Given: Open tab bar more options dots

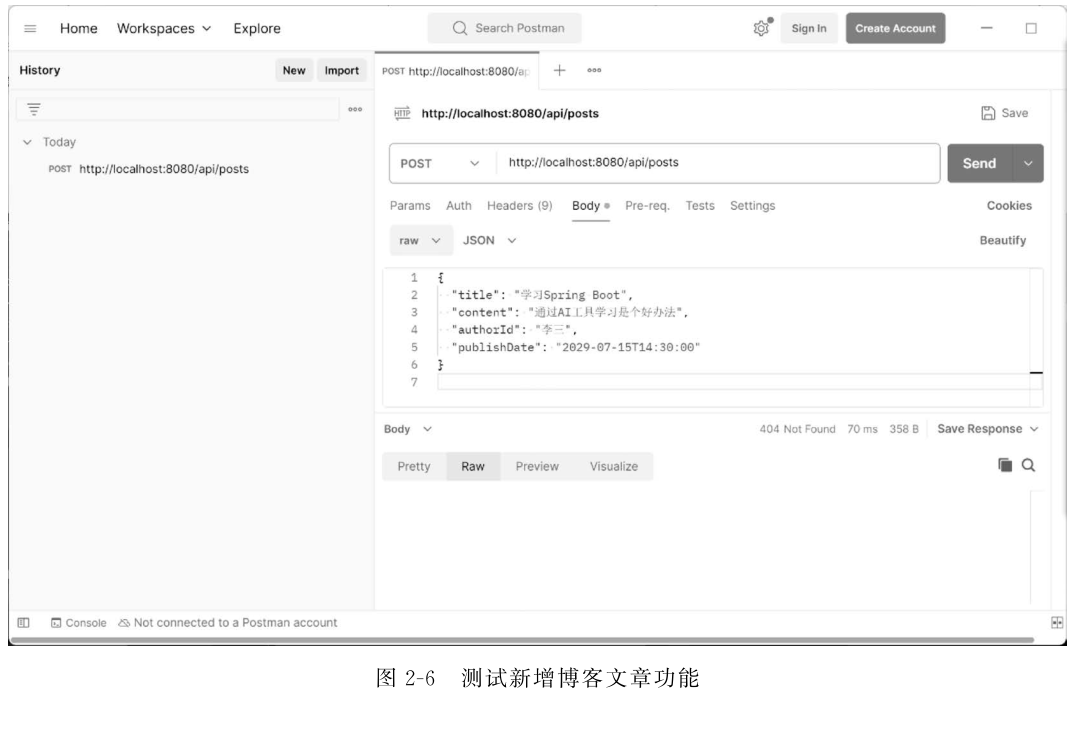Looking at the screenshot, I should coord(594,70).
